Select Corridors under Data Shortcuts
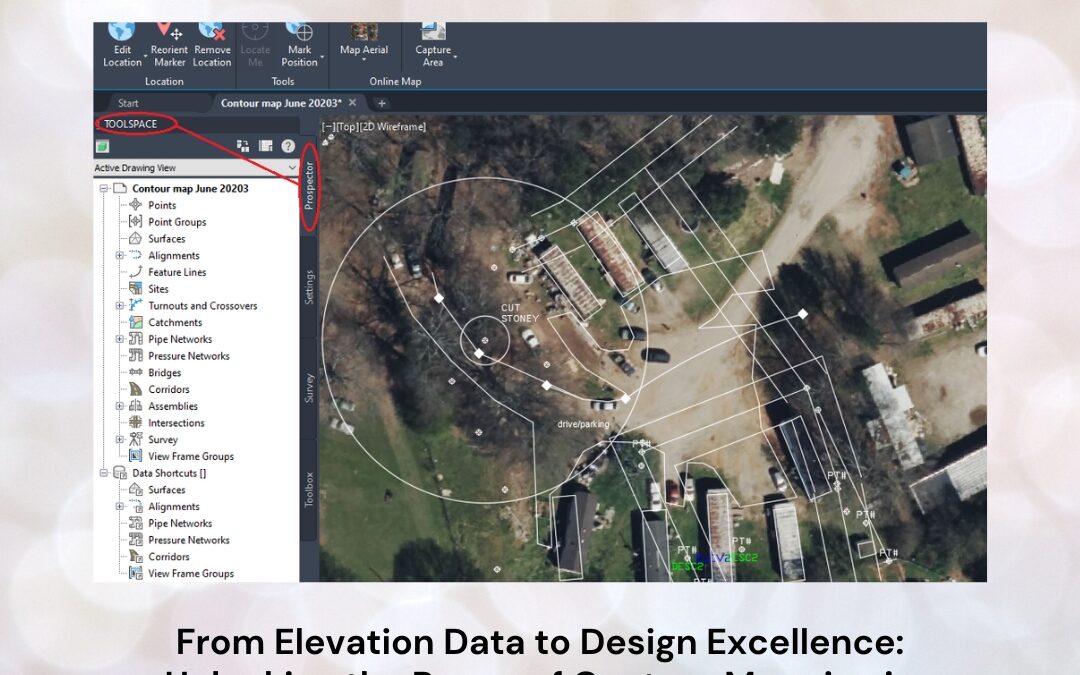The width and height of the screenshot is (1080, 675). 169,557
